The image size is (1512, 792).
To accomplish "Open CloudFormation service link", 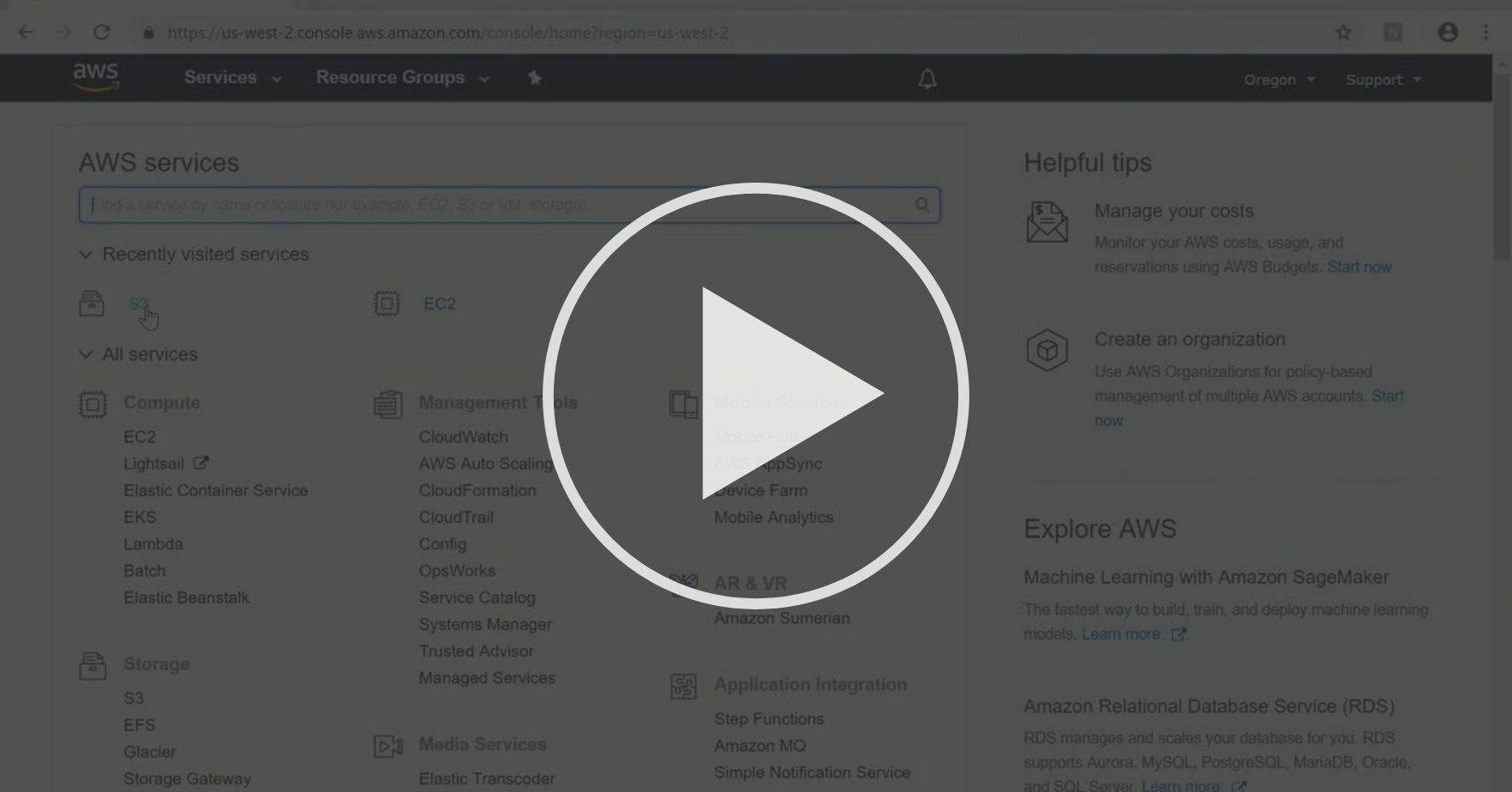I will pyautogui.click(x=477, y=491).
